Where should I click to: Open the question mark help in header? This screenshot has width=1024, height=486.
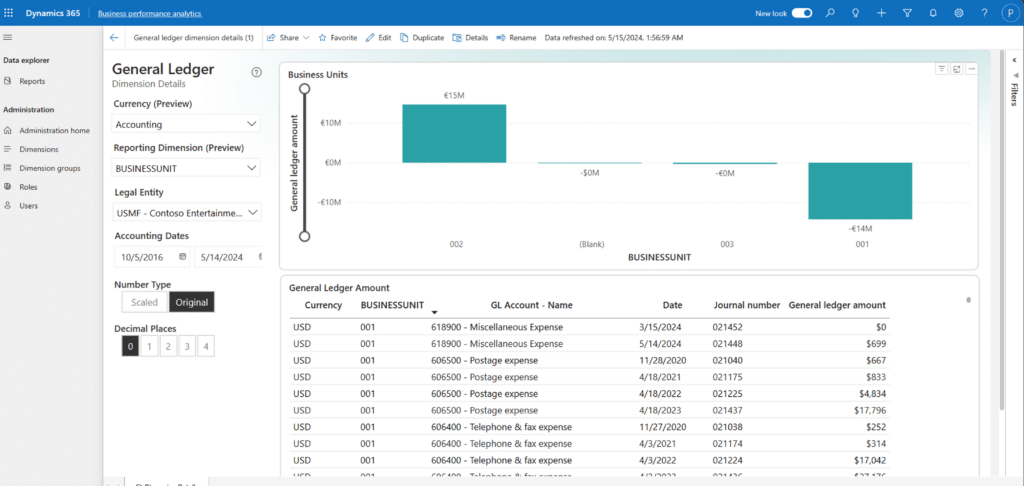[984, 13]
